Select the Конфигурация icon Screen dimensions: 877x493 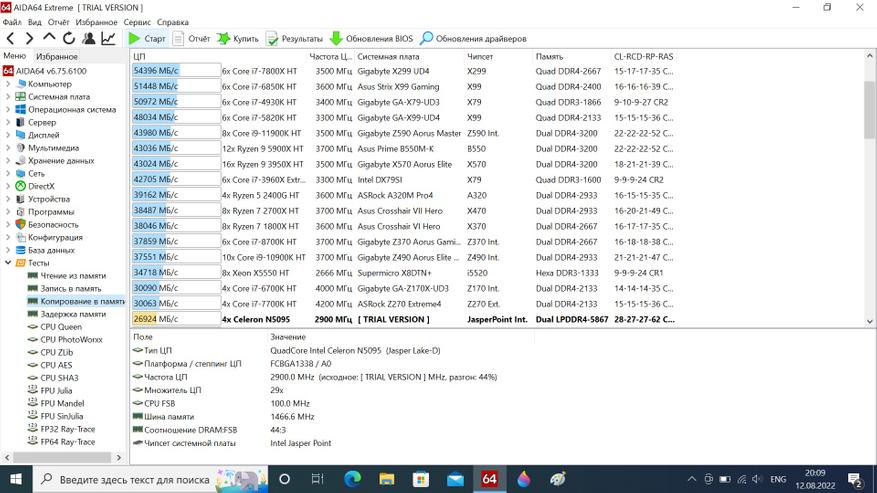tap(21, 237)
